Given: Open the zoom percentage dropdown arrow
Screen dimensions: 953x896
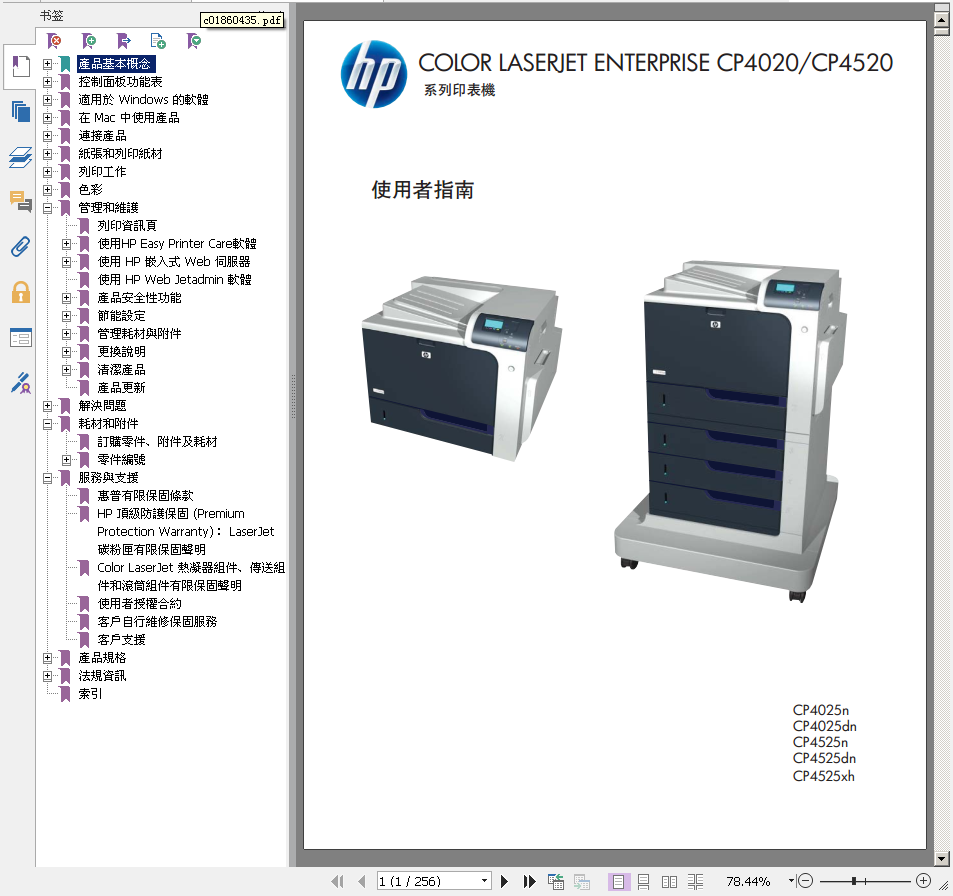Looking at the screenshot, I should 791,880.
